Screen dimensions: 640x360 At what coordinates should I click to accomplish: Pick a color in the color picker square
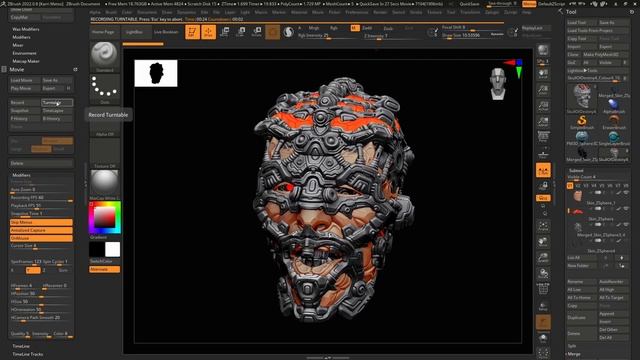(x=104, y=218)
